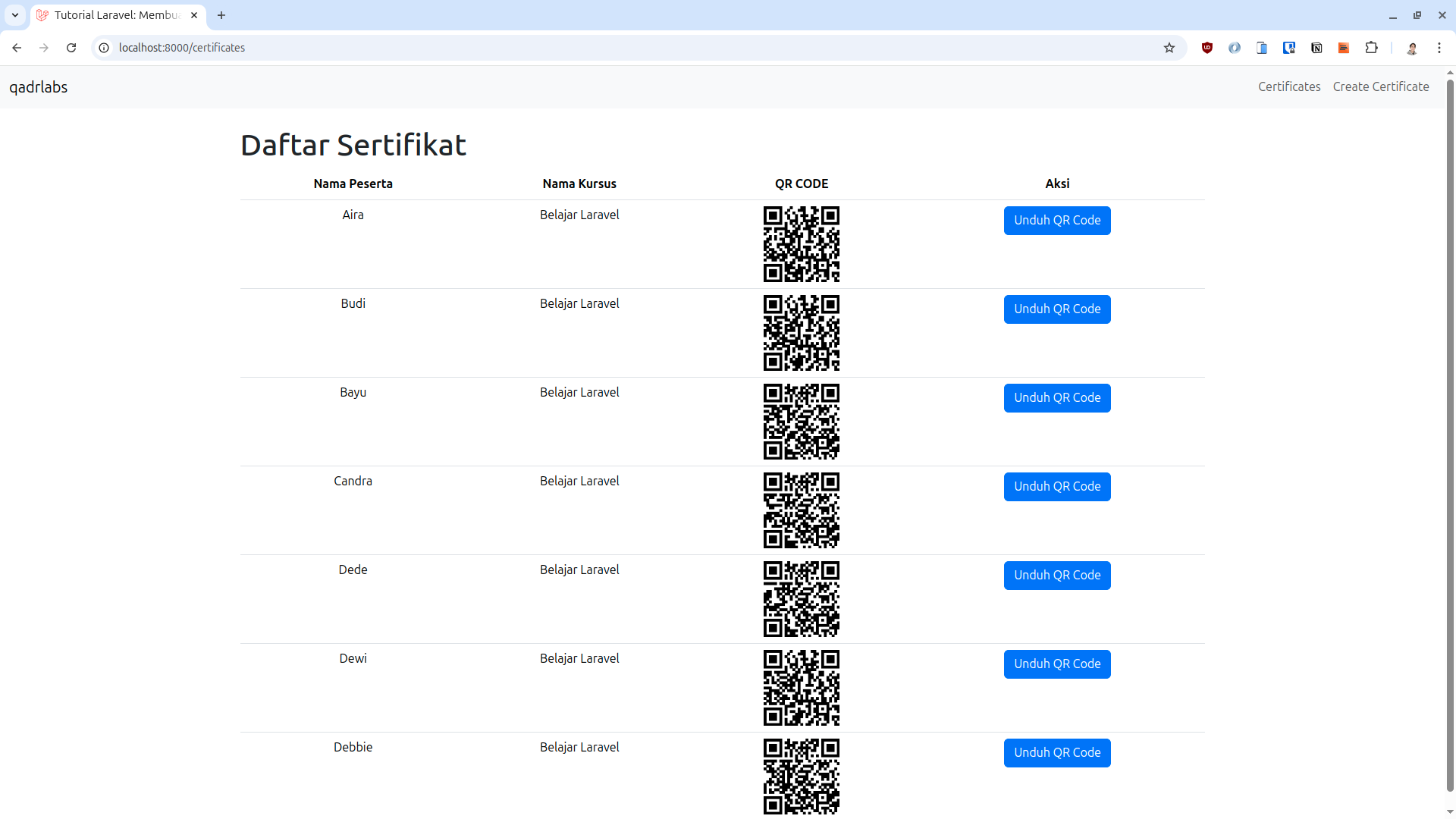Go back with the browser back arrow
This screenshot has width=1456, height=819.
coord(17,48)
